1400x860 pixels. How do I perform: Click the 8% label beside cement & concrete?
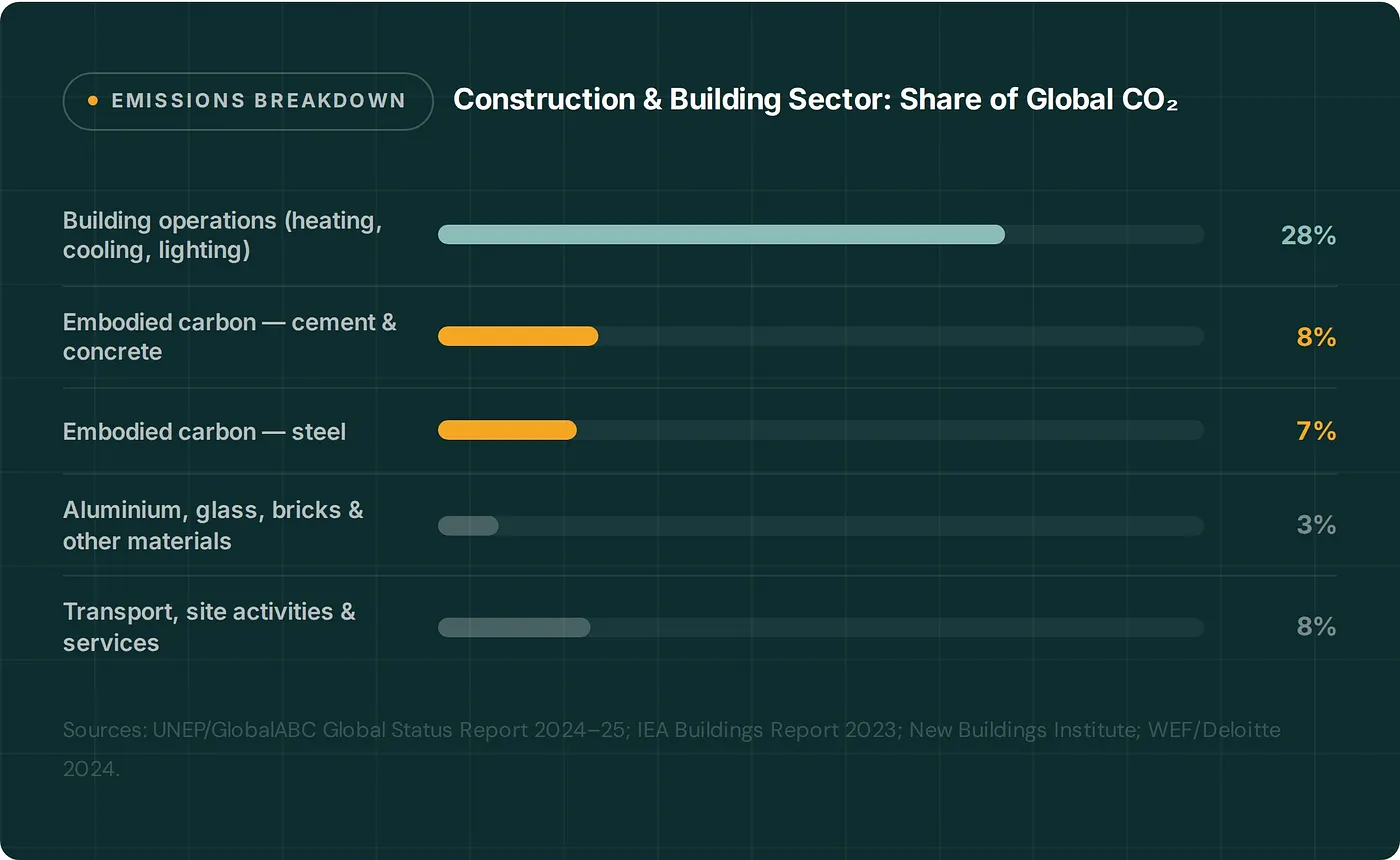pos(1315,337)
